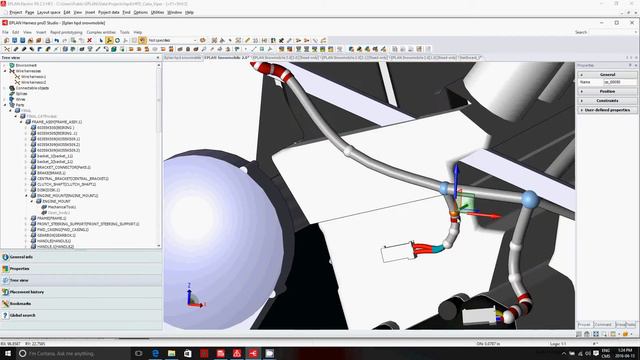
Task: Collapse the ENGINE_MOUNT(ENGINE_MOUNT.1) tree node
Action: pyautogui.click(x=27, y=196)
